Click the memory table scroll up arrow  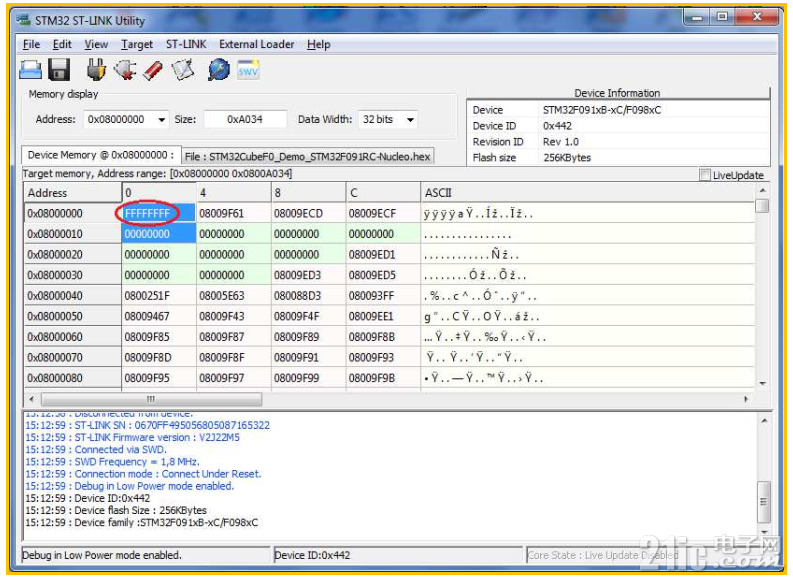(x=762, y=191)
